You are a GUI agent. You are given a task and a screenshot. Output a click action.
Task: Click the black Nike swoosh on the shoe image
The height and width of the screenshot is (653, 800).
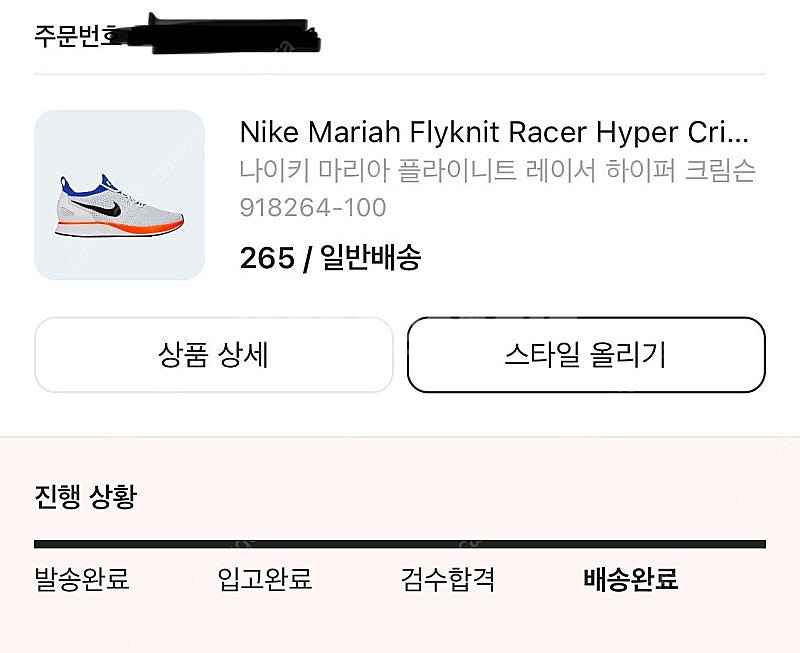coord(98,207)
